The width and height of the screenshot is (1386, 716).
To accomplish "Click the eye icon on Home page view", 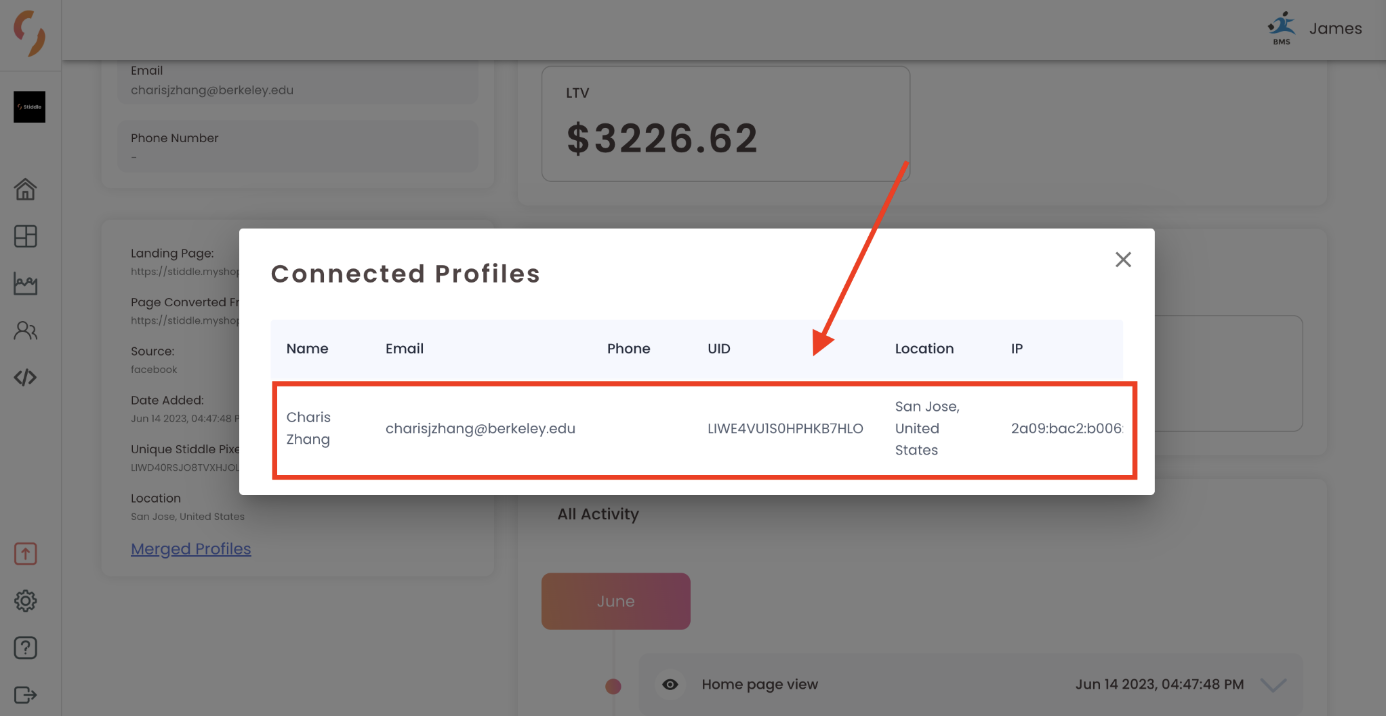I will (x=670, y=685).
